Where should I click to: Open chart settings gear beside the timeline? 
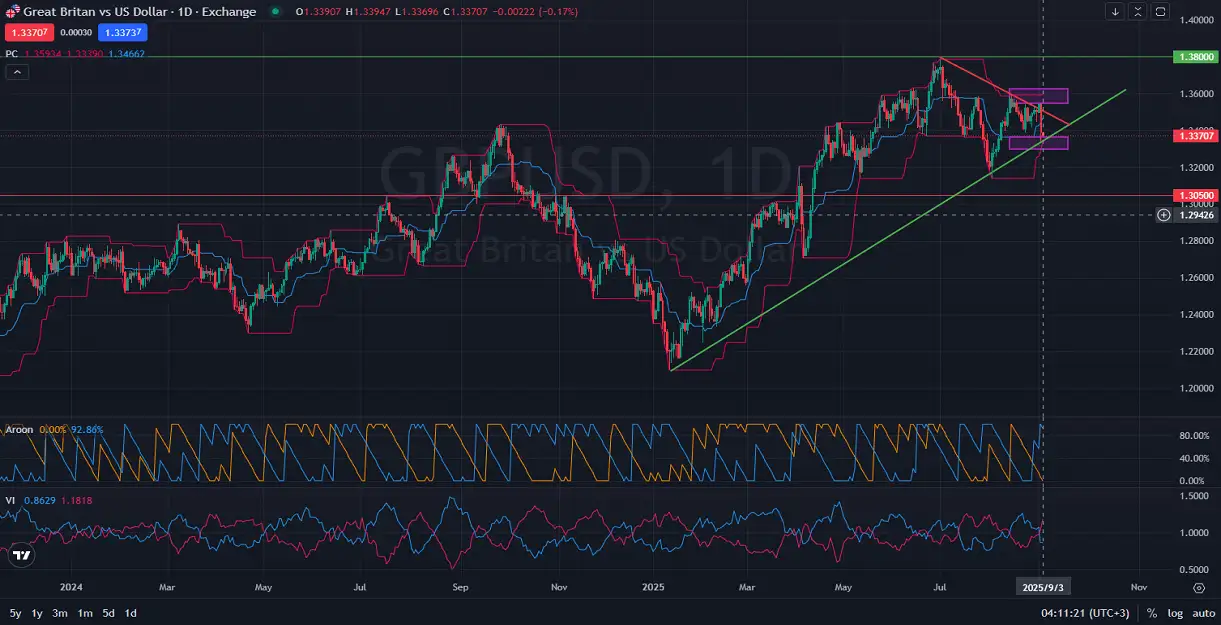(x=1200, y=587)
